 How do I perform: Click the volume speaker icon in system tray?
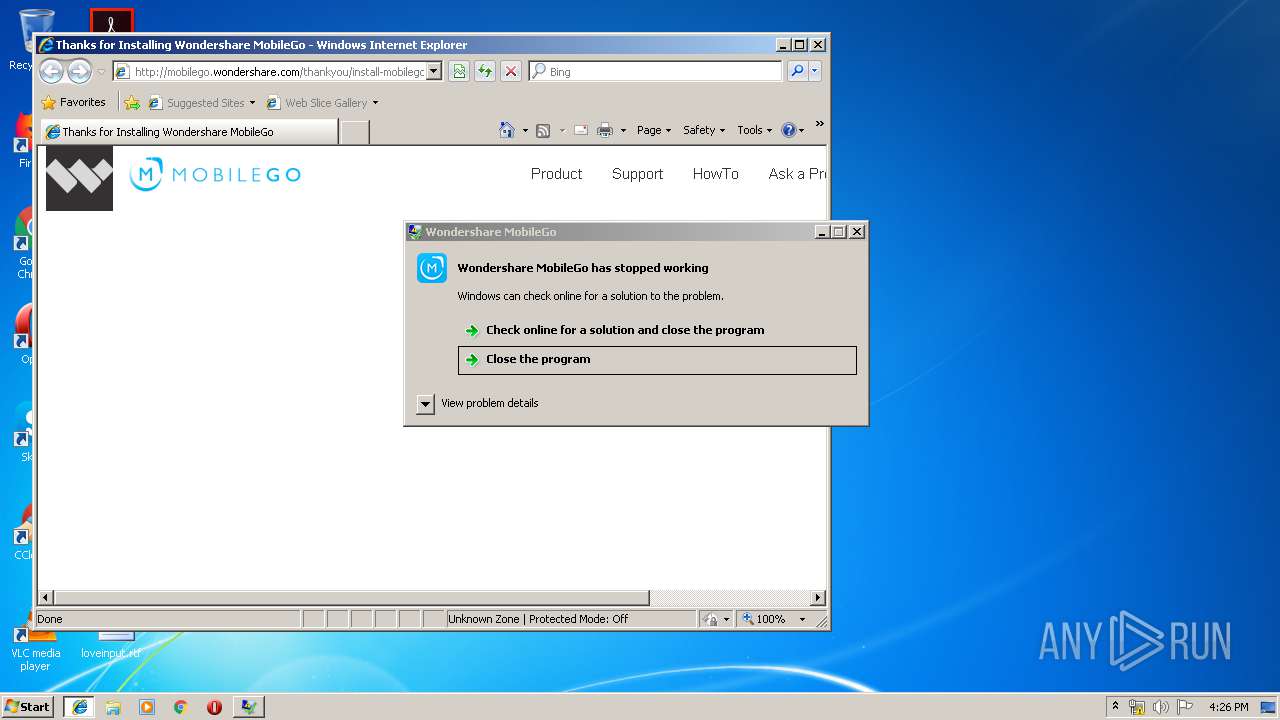pyautogui.click(x=1161, y=707)
